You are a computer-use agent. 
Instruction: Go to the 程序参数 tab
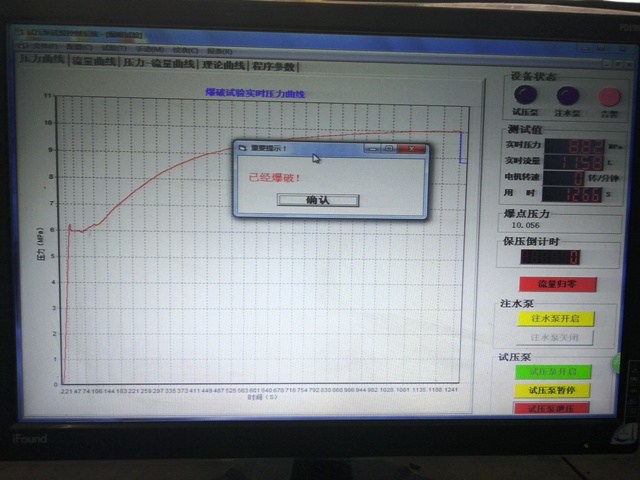pyautogui.click(x=274, y=66)
